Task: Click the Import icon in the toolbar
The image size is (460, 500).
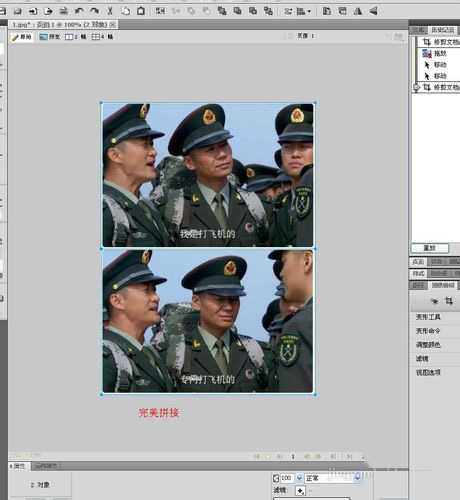Action: pyautogui.click(x=33, y=11)
